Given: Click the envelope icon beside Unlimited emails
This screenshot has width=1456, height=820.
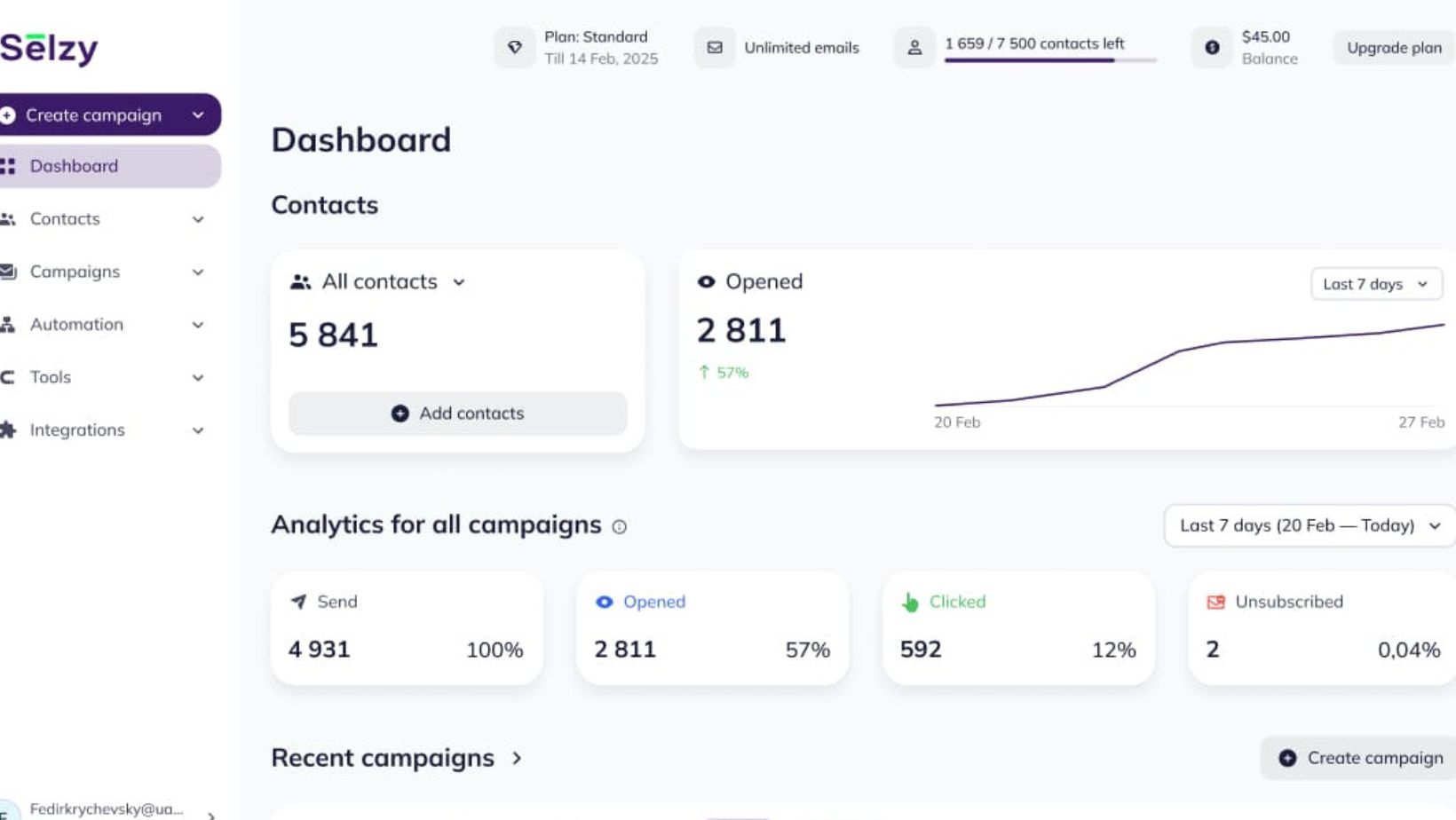Looking at the screenshot, I should [715, 47].
